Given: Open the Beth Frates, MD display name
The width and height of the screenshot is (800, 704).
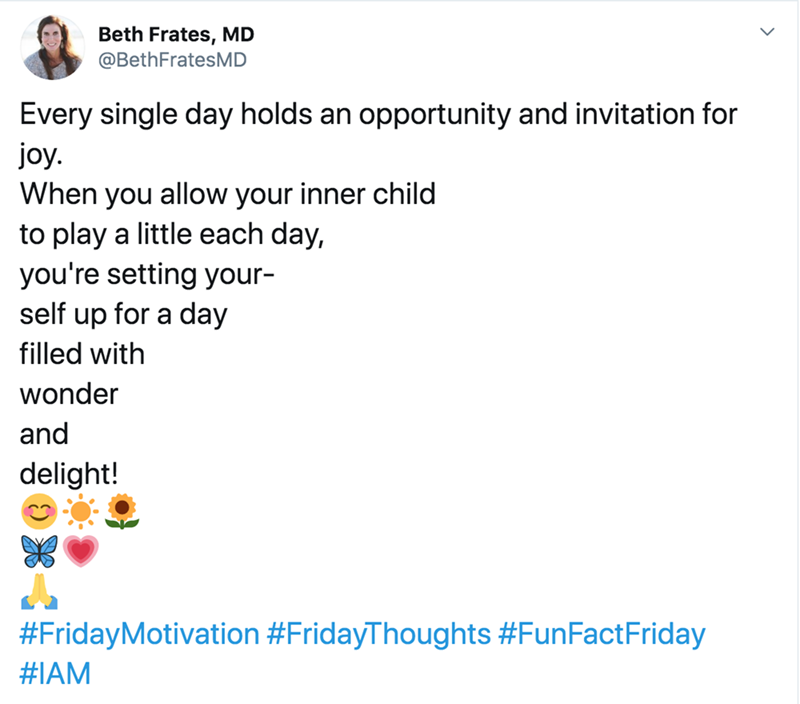Looking at the screenshot, I should point(176,35).
